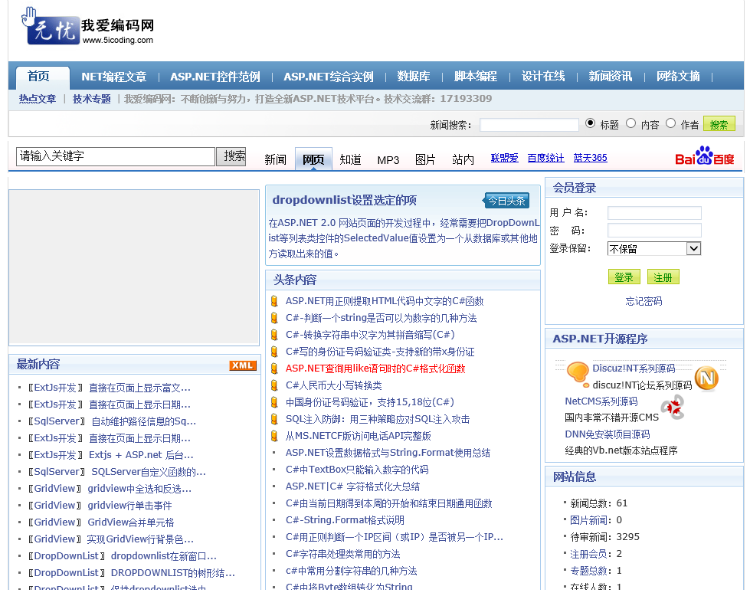
Task: Select the Baidu 知道 tab
Action: (x=351, y=160)
